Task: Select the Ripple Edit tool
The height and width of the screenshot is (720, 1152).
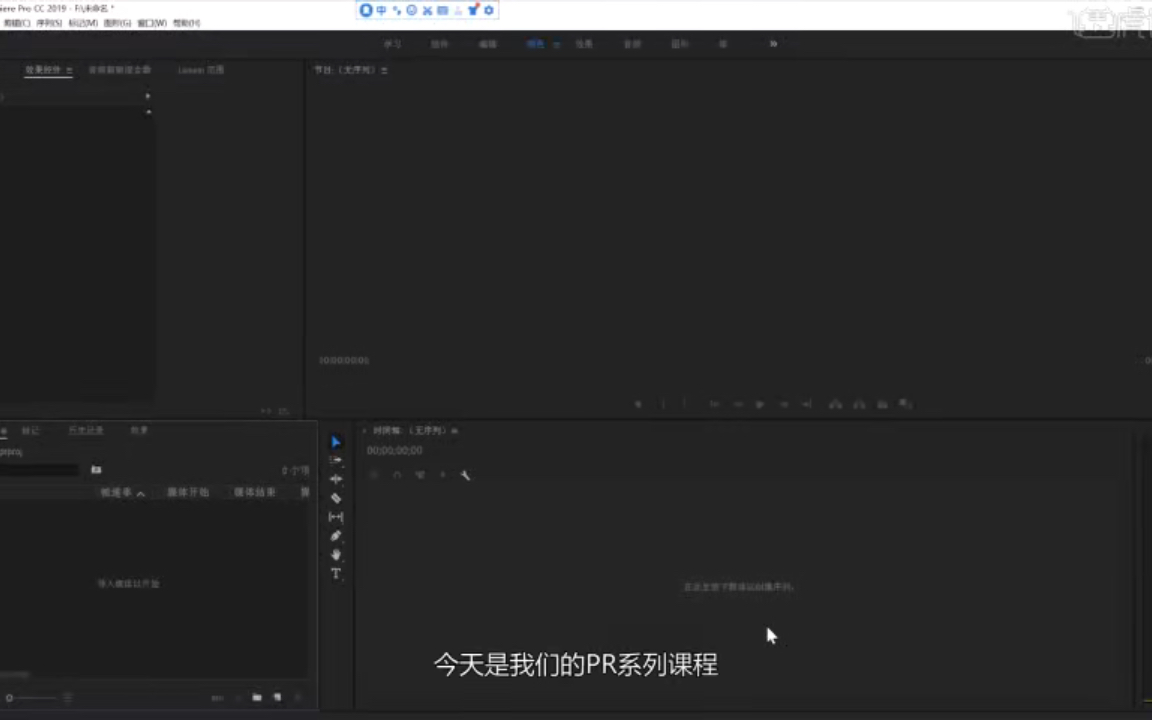Action: [x=335, y=479]
